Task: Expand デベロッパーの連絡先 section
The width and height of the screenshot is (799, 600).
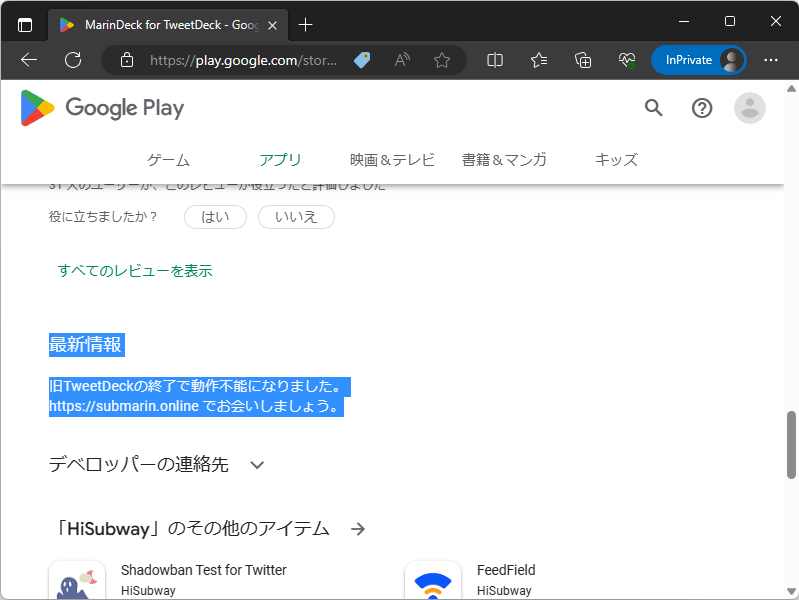Action: [x=156, y=464]
